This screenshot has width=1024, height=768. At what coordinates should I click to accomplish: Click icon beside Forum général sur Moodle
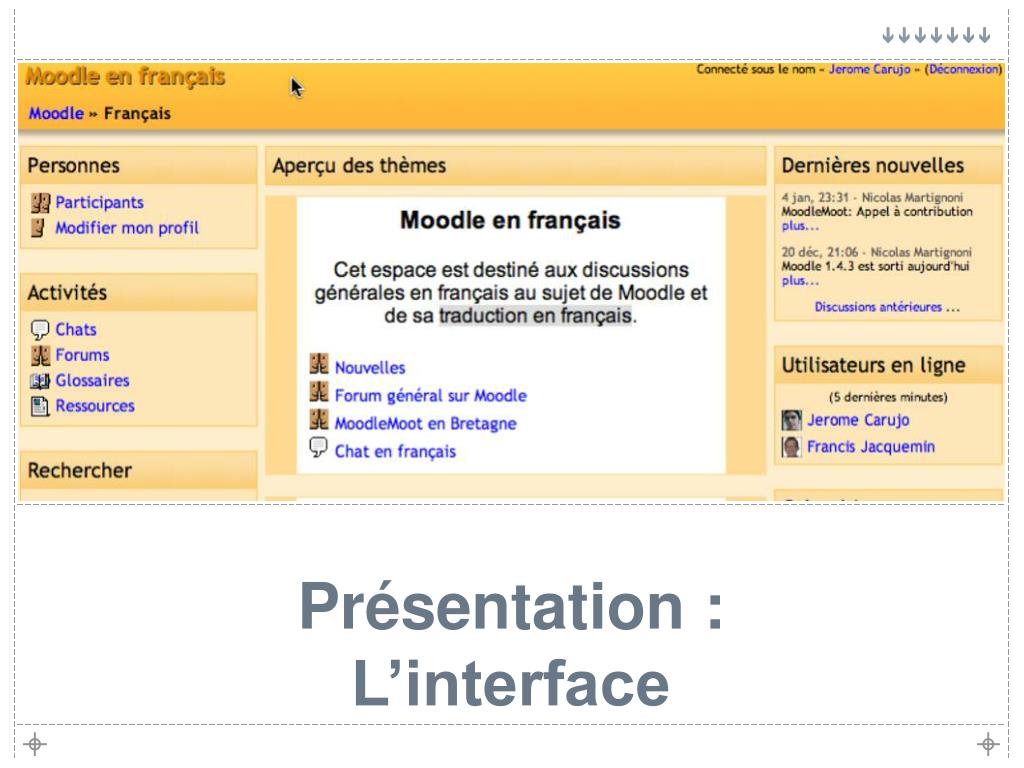tap(319, 392)
